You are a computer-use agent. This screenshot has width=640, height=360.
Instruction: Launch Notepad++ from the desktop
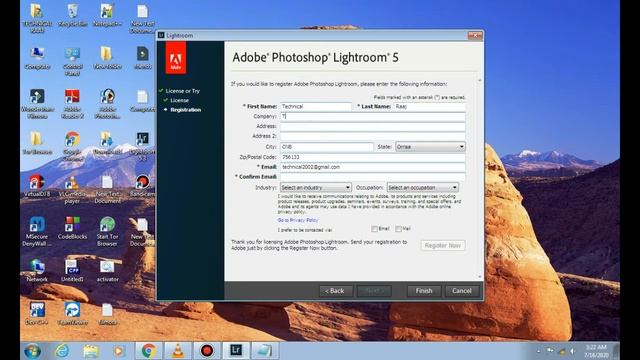point(107,16)
